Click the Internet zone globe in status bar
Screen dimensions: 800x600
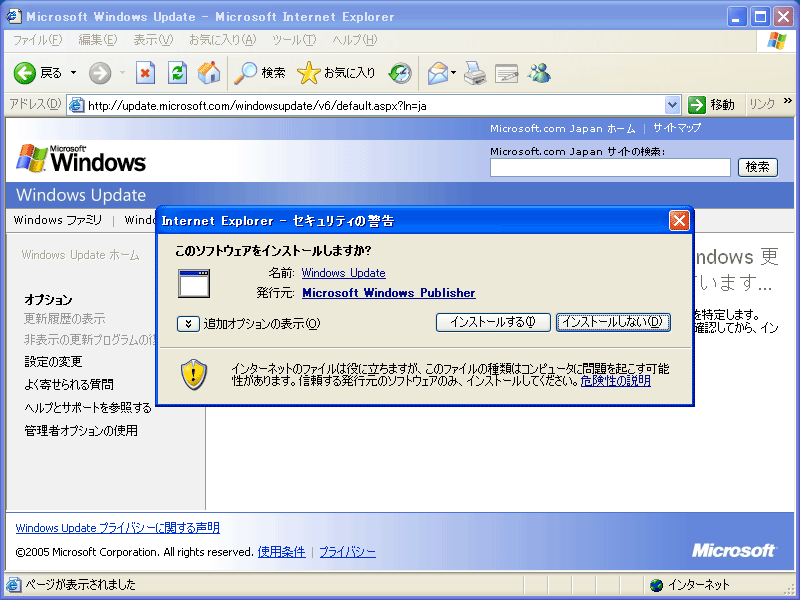pos(657,585)
